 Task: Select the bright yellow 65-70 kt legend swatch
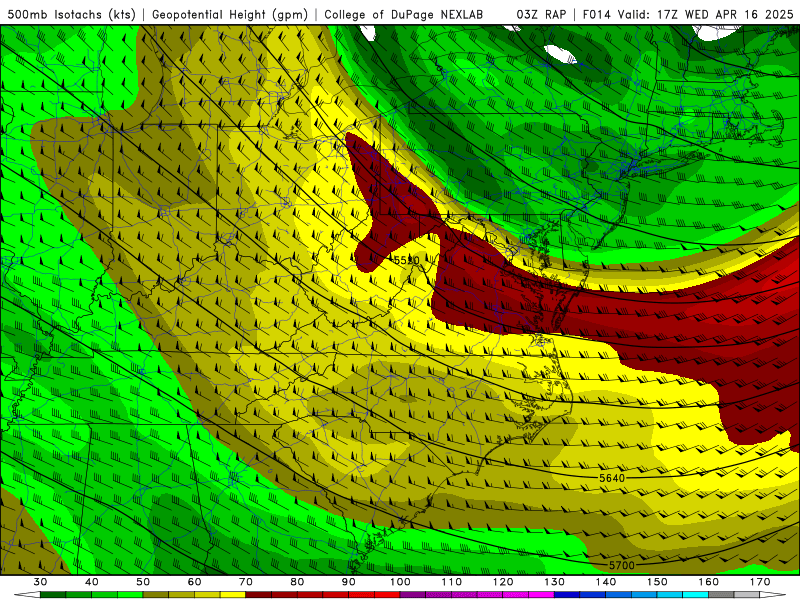(x=233, y=595)
